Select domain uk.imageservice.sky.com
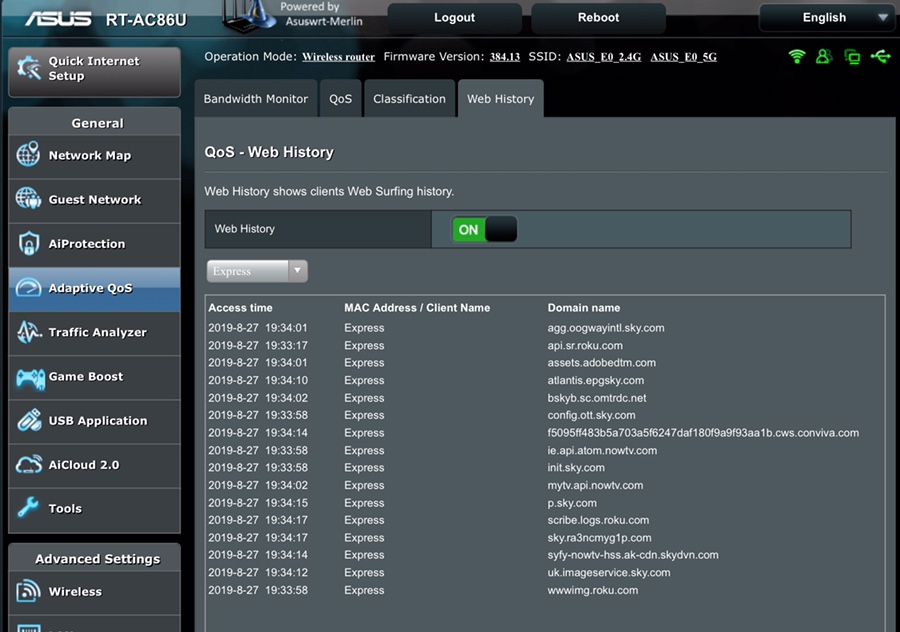Viewport: 900px width, 632px height. 608,572
